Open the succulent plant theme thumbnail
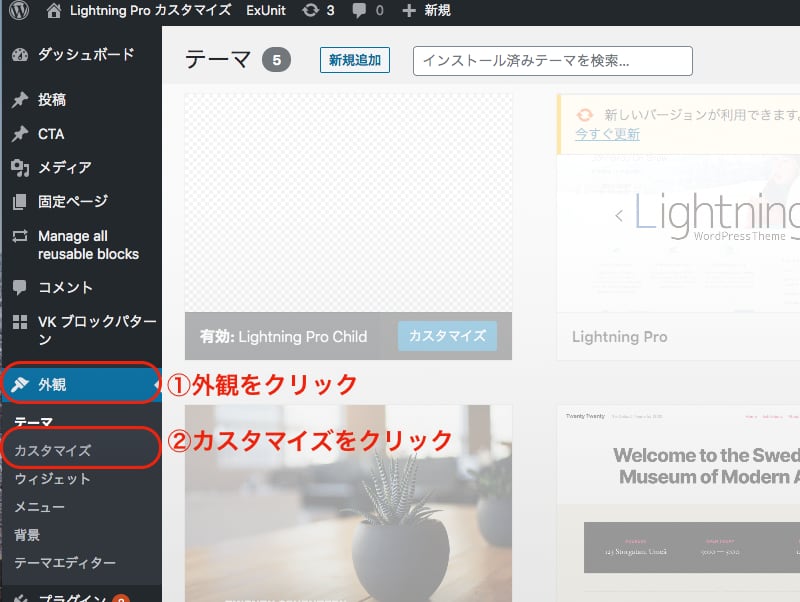Viewport: 800px width, 602px height. [x=348, y=504]
